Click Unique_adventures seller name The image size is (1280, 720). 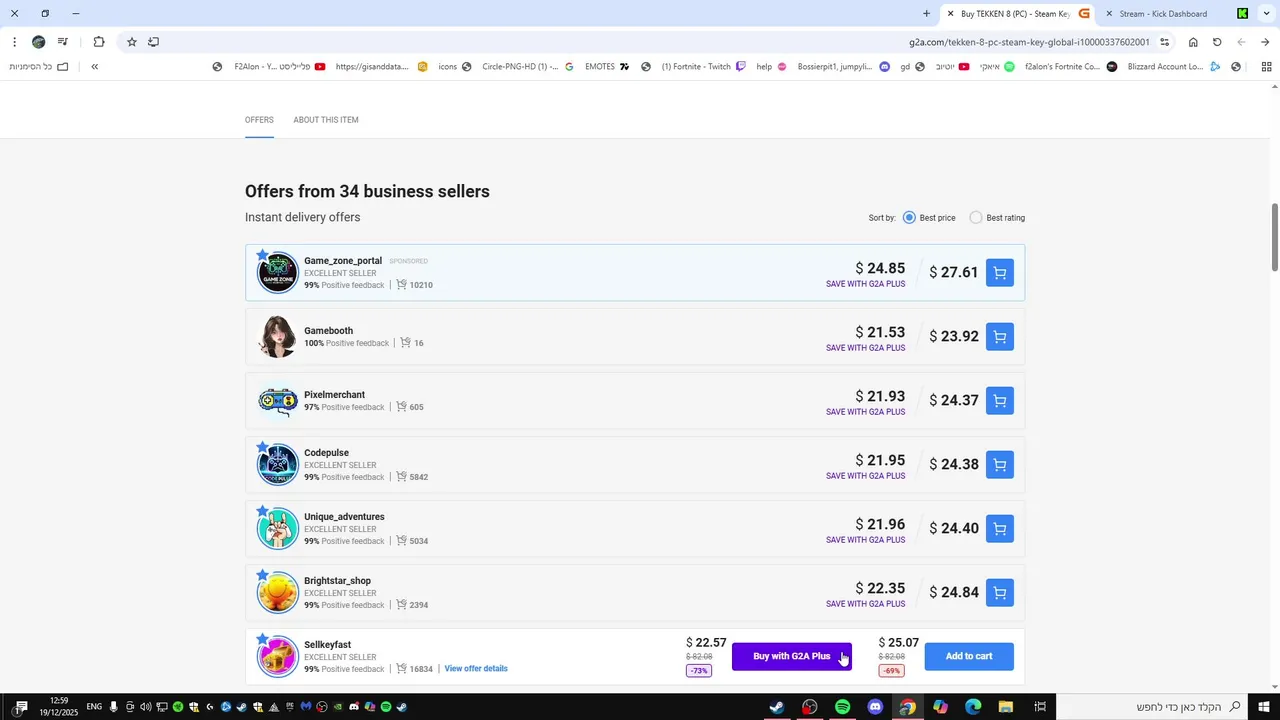(x=344, y=517)
